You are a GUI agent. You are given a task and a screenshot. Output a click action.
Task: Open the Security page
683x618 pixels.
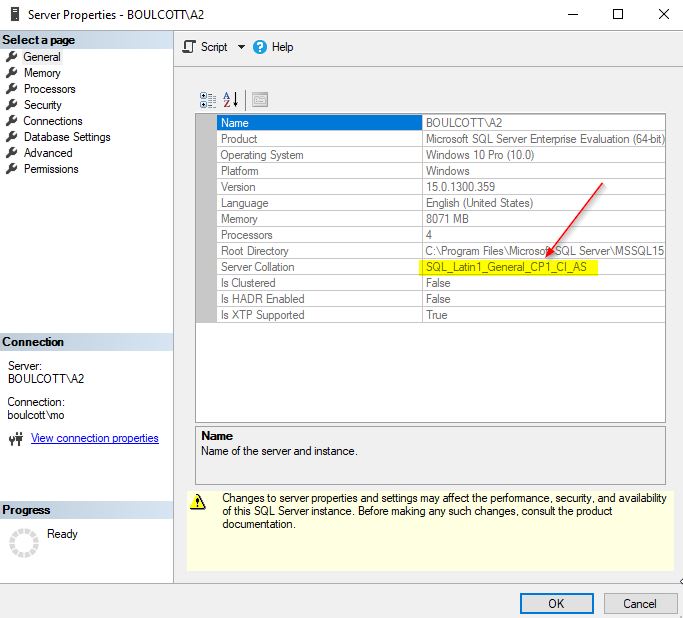tap(42, 105)
